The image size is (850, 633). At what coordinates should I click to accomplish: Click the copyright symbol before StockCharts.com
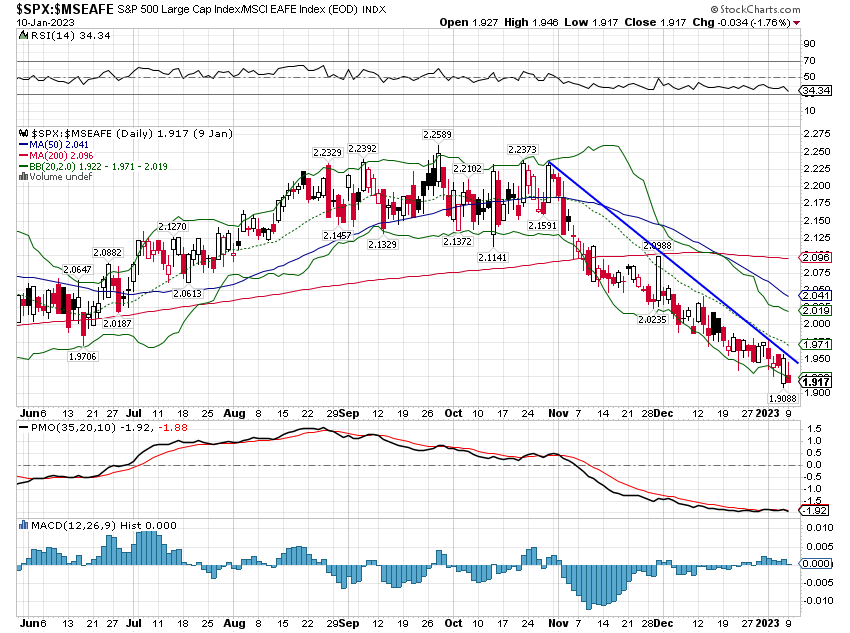714,9
